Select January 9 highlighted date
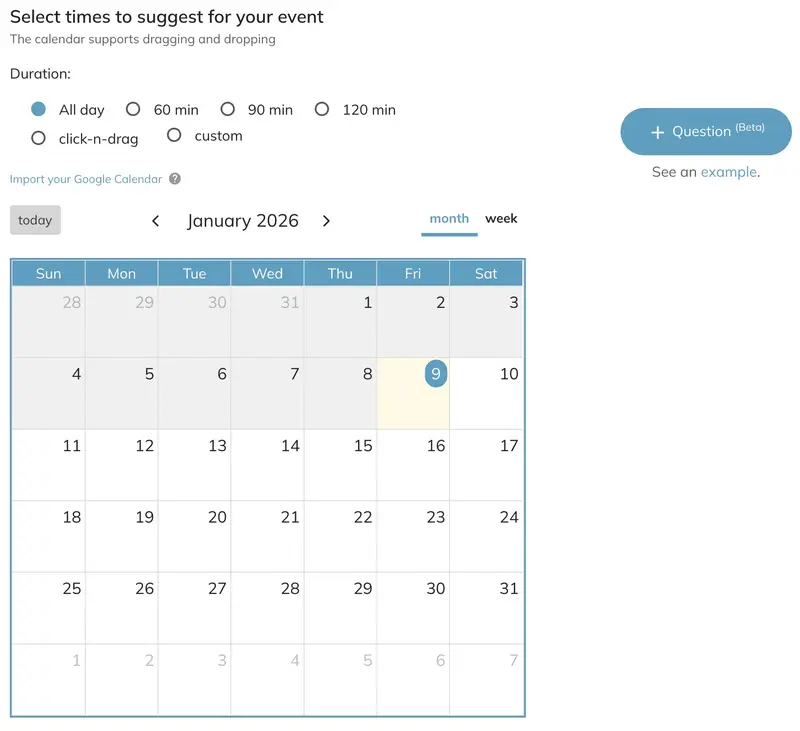Screen dimensions: 800x731 [435, 374]
